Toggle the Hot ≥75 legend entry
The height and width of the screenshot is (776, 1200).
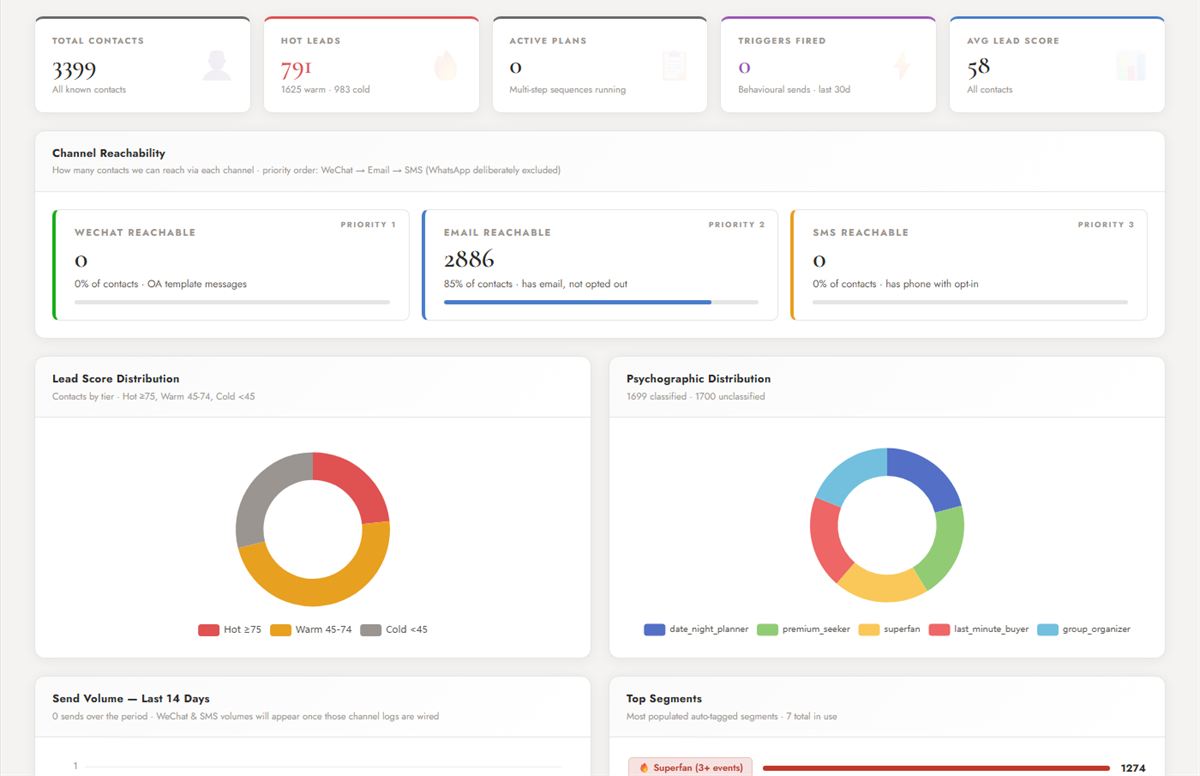[230, 630]
